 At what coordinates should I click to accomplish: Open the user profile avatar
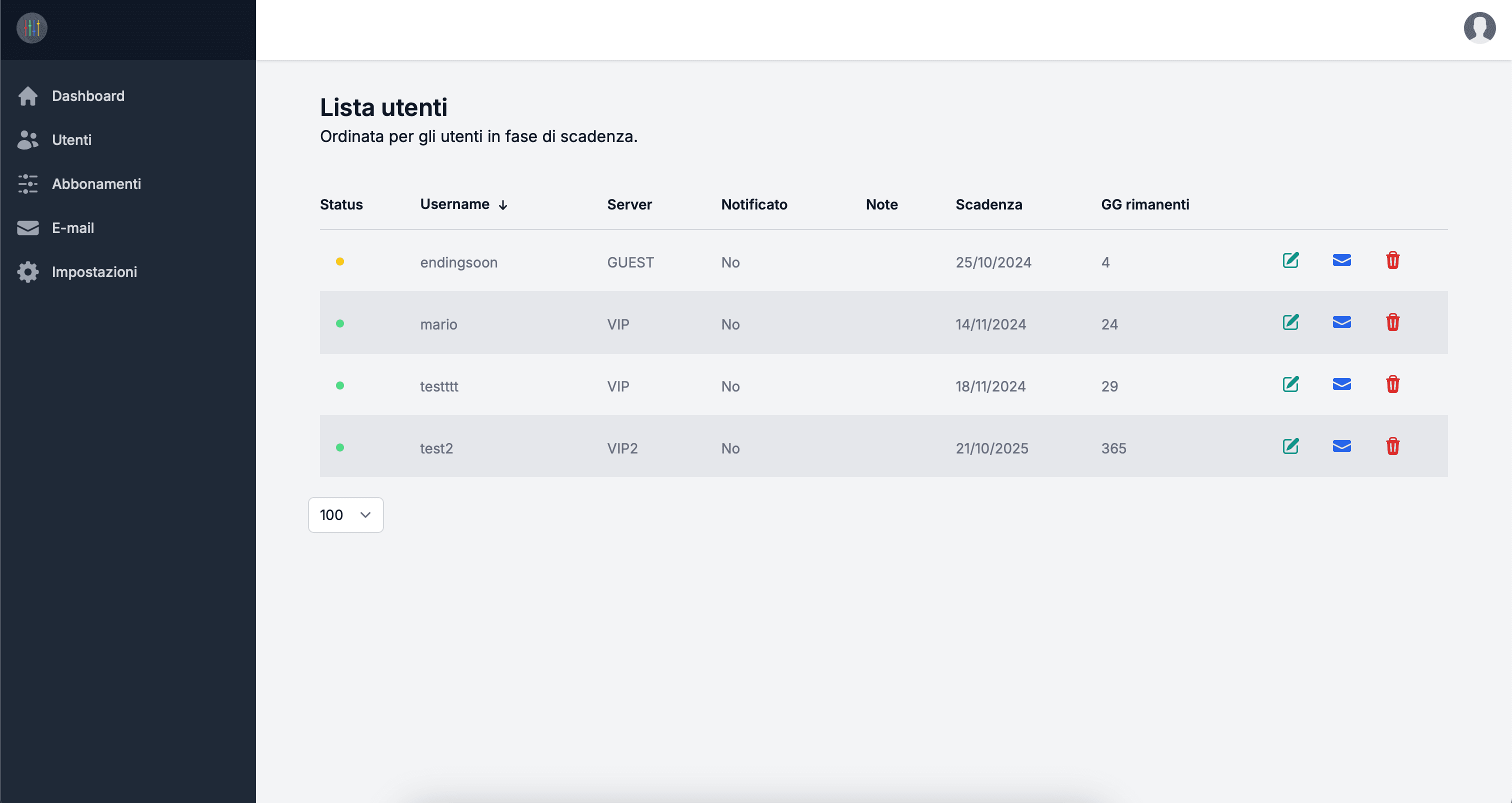[x=1479, y=27]
